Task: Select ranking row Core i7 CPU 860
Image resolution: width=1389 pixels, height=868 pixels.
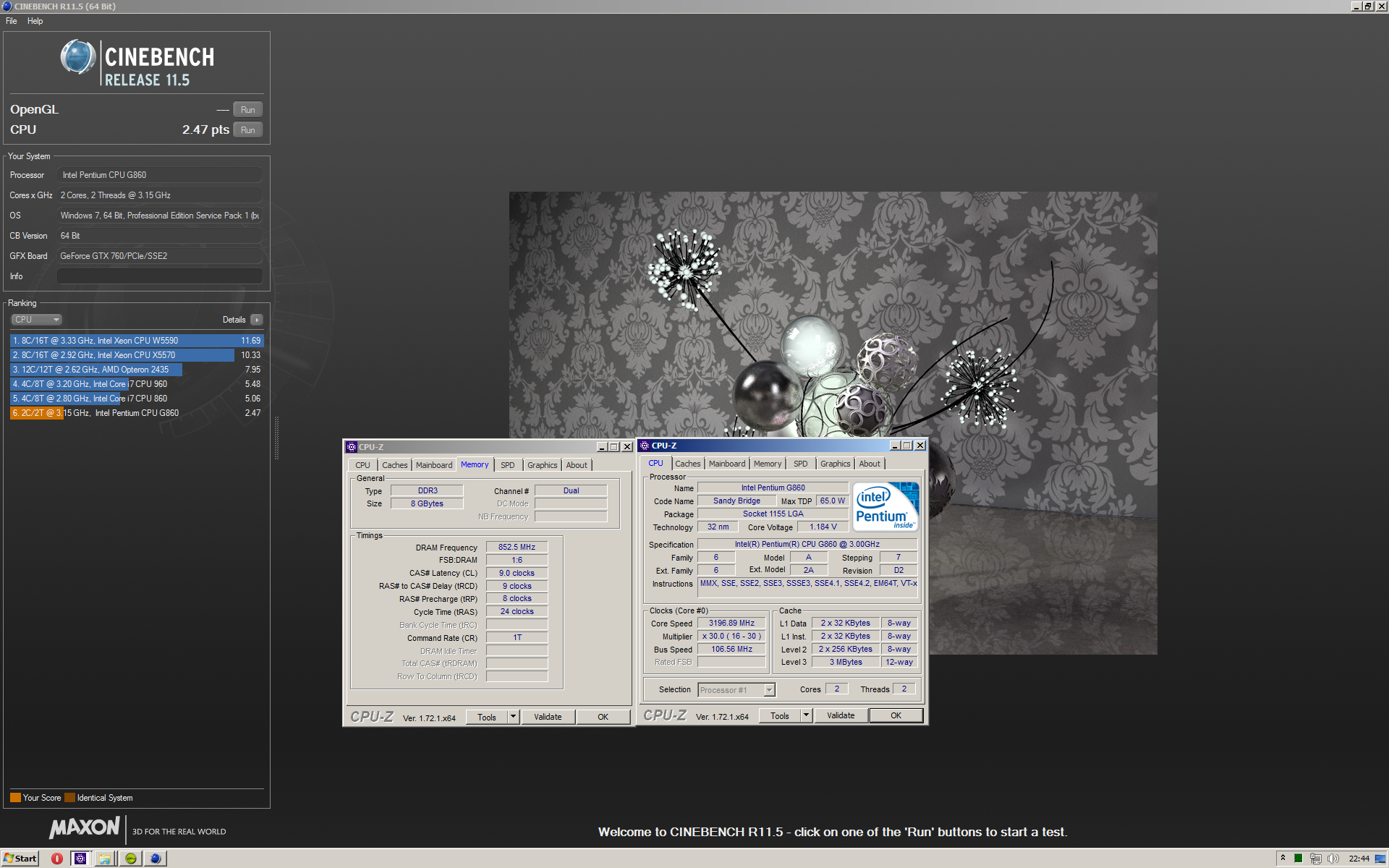Action: (x=137, y=399)
